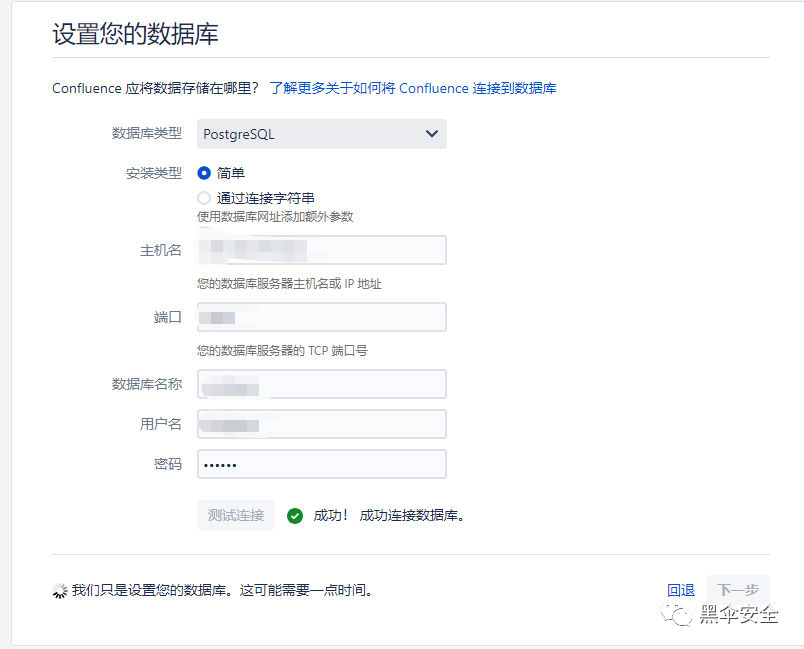
Task: Click the 数据库类型 label
Action: (147, 133)
